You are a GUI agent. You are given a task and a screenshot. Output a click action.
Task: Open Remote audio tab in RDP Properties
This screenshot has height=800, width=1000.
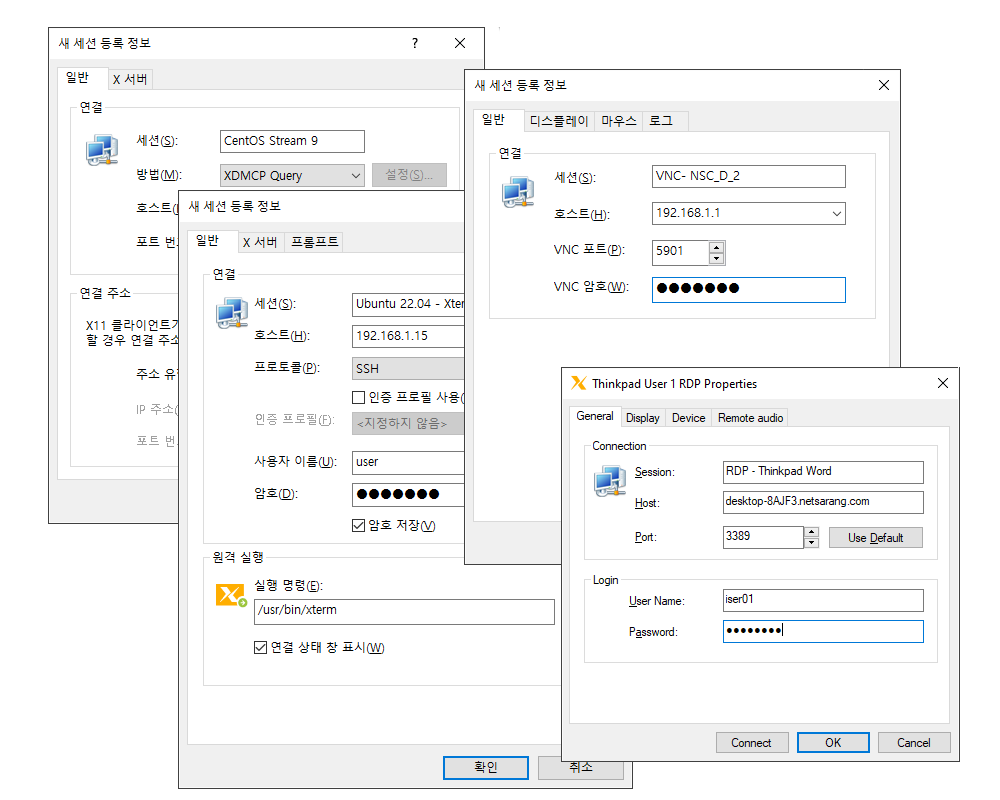pyautogui.click(x=750, y=418)
